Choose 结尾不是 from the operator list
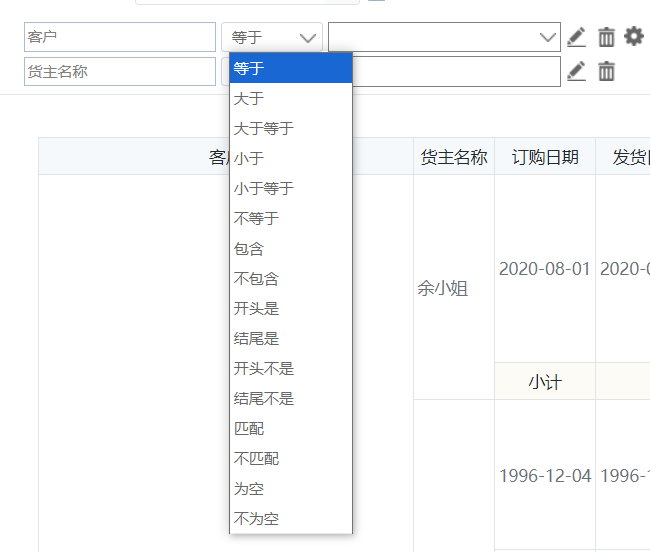650x552 pixels. pos(264,399)
